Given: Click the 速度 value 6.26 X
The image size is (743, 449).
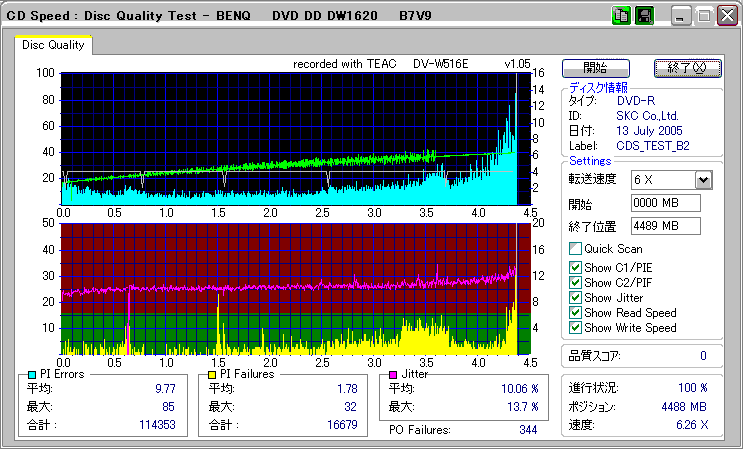Looking at the screenshot, I should tap(692, 425).
